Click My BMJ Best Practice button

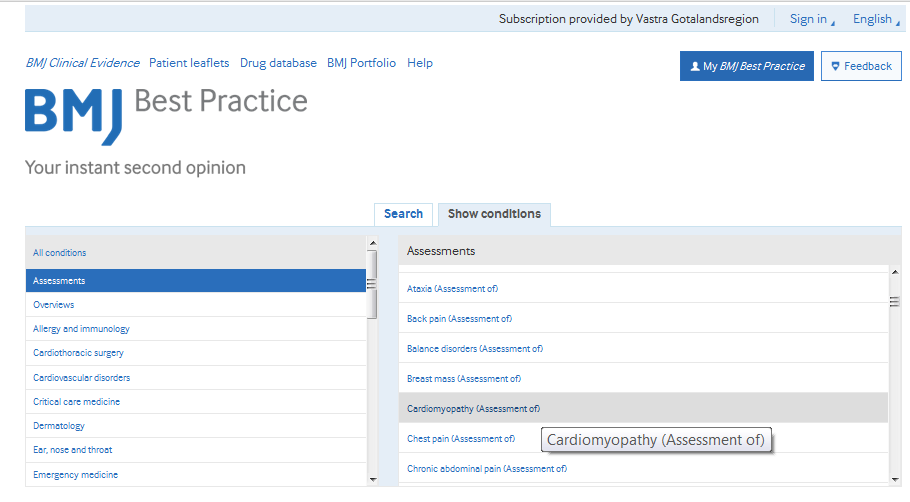pyautogui.click(x=747, y=66)
